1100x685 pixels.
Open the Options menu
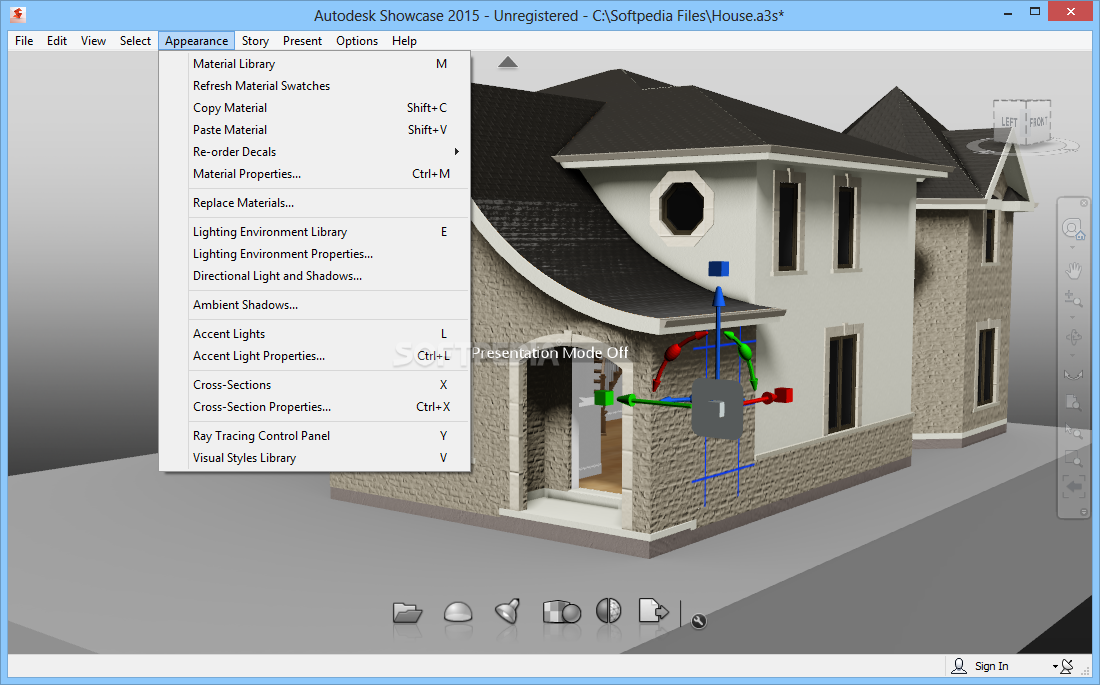(x=357, y=41)
